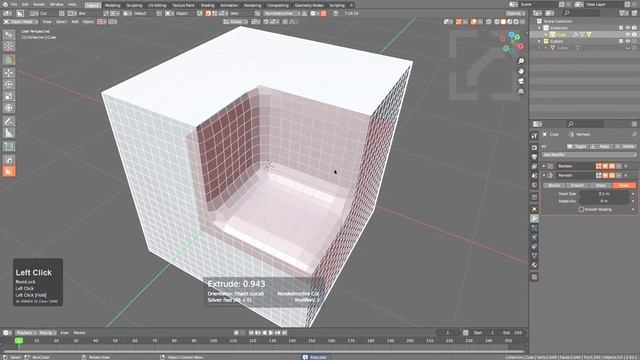Toggle visibility eye of Cube object
640x360 pixels.
click(x=627, y=35)
